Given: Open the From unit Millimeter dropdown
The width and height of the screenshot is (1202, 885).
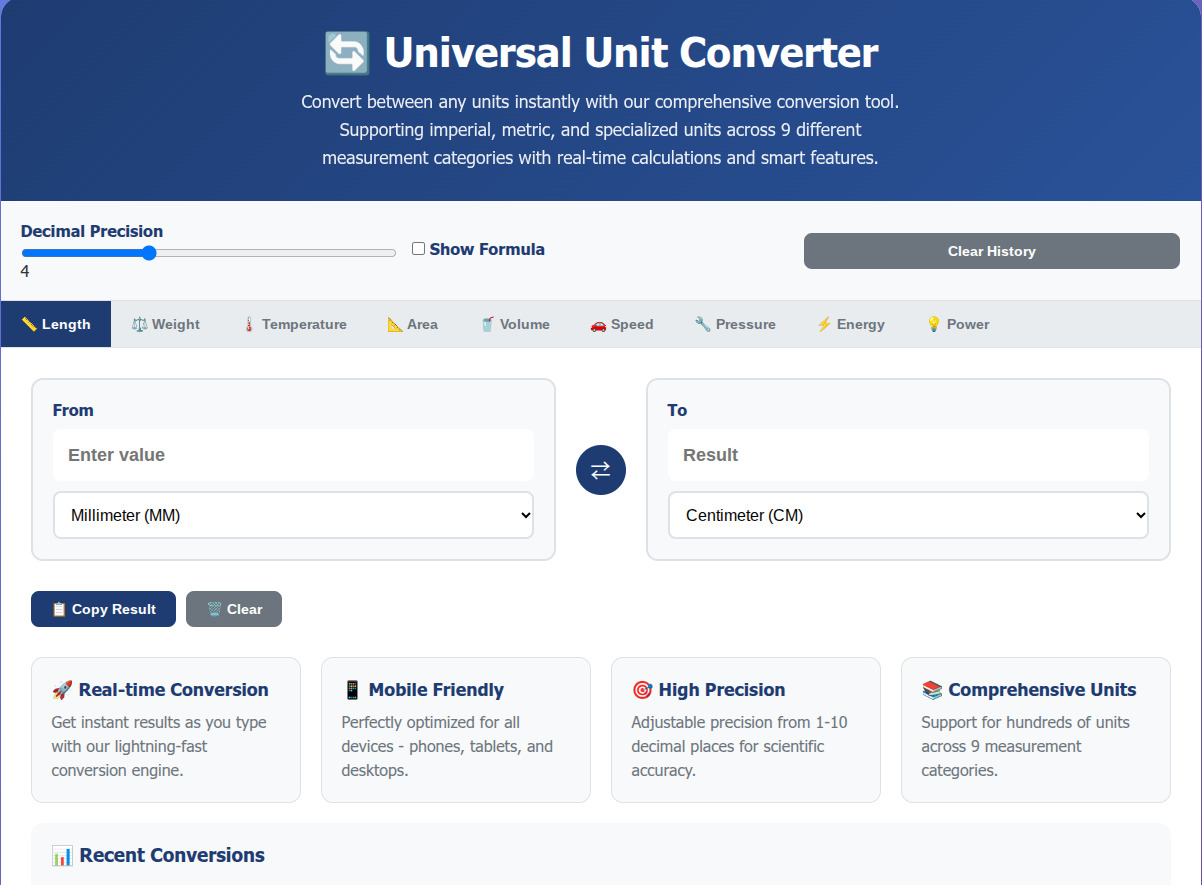Looking at the screenshot, I should [x=293, y=515].
